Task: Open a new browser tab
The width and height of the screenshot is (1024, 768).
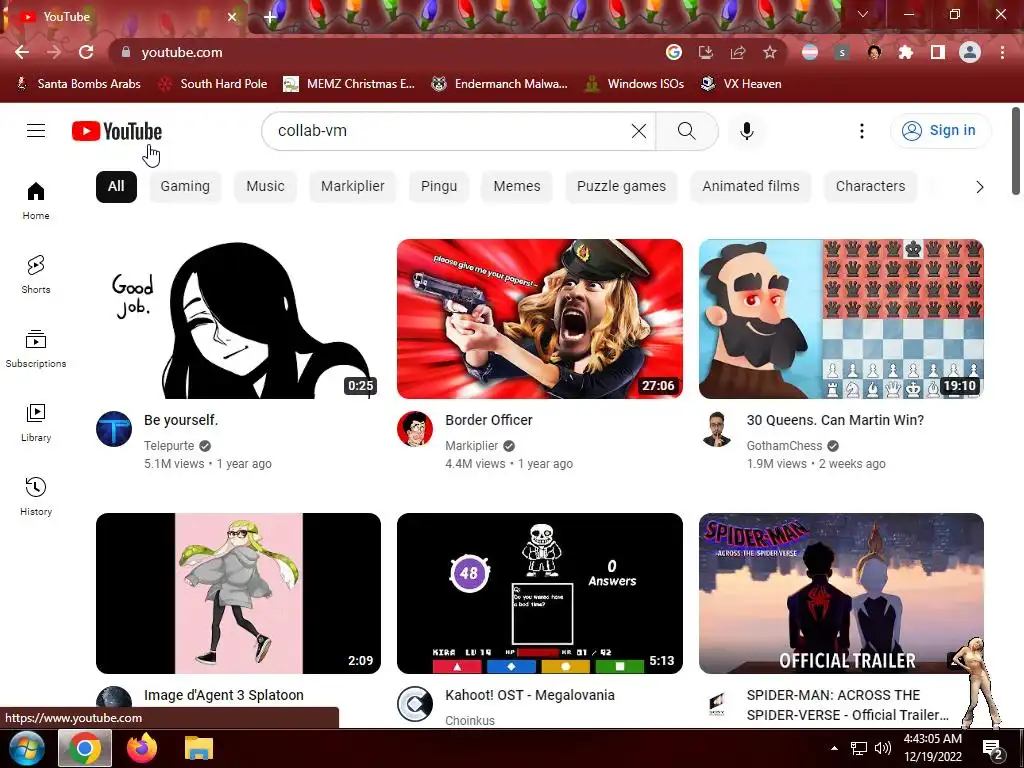Action: click(270, 17)
